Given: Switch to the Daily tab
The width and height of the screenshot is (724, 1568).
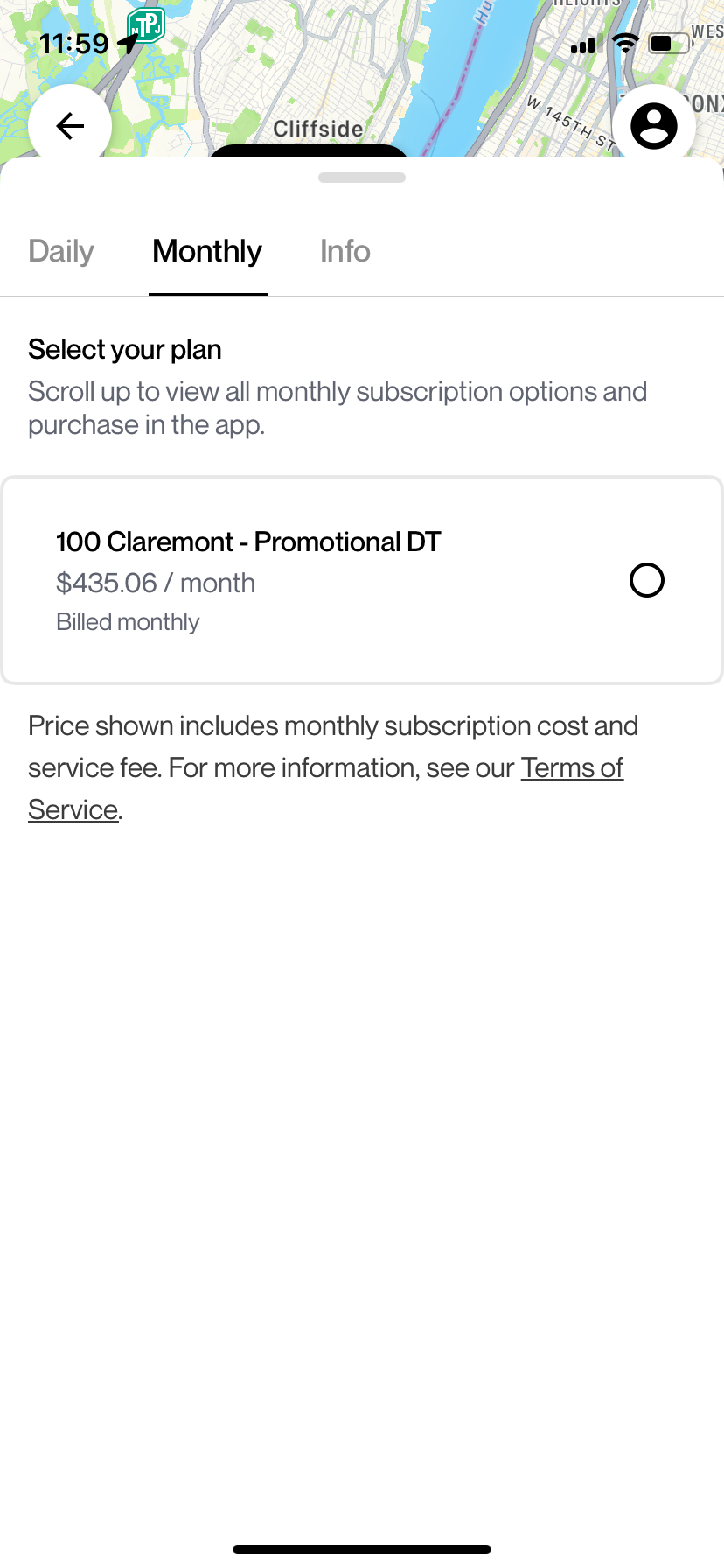Looking at the screenshot, I should (x=61, y=252).
